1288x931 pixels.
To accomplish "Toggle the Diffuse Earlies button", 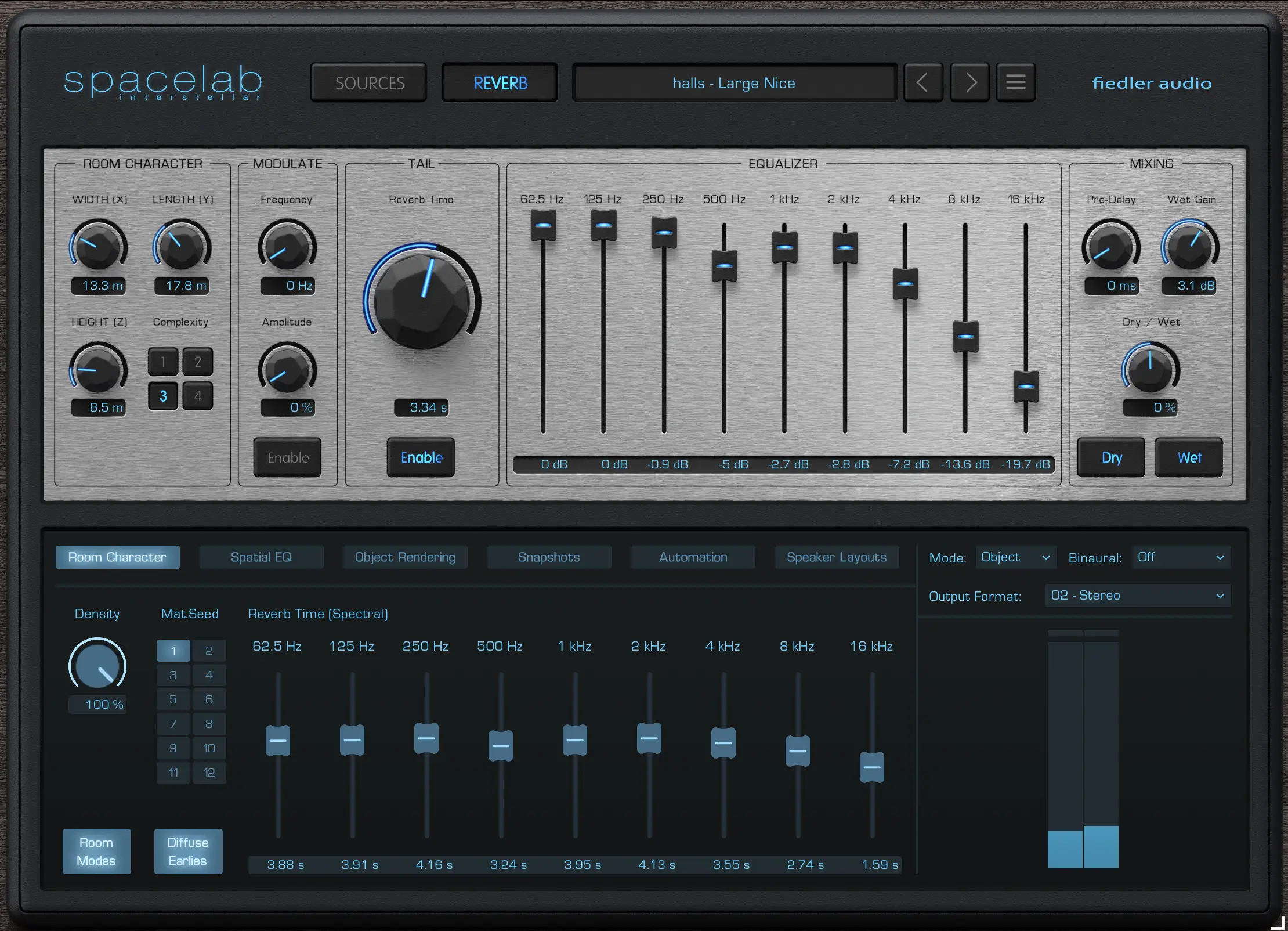I will 188,851.
